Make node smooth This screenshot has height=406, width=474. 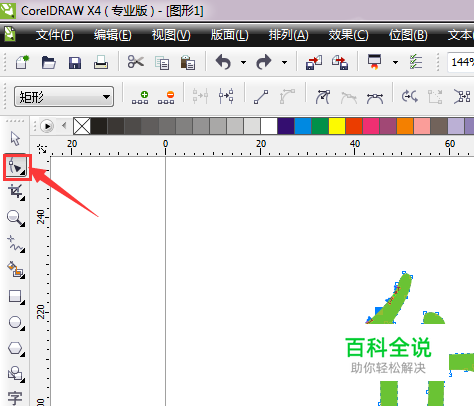tap(349, 98)
